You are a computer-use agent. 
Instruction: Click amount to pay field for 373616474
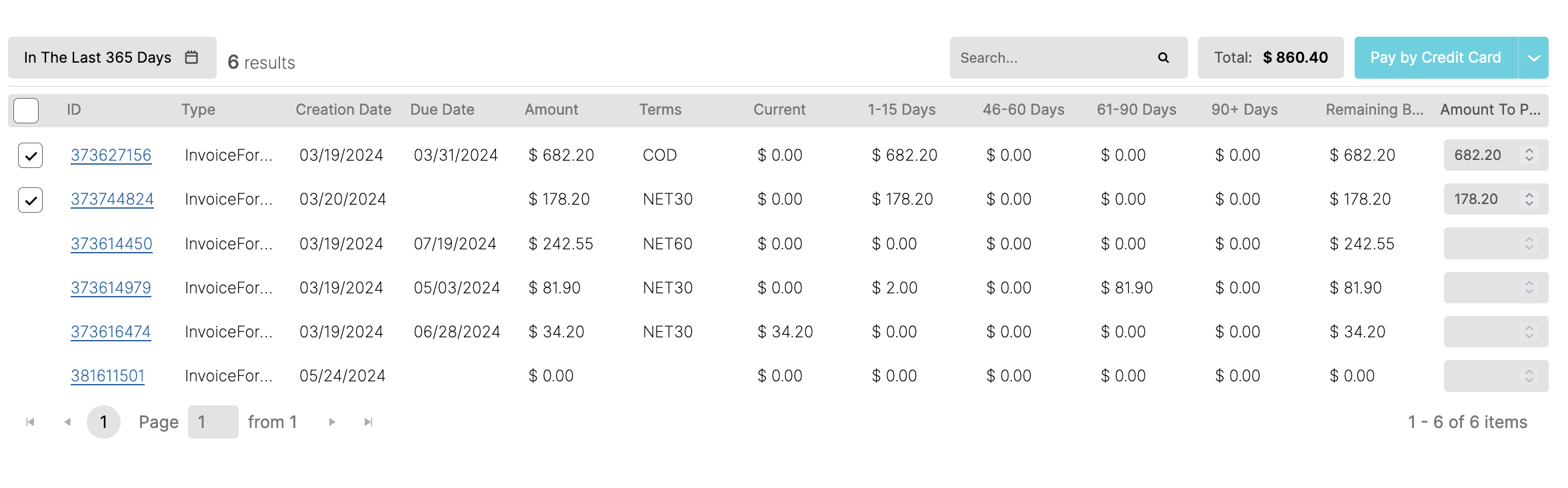point(1496,332)
